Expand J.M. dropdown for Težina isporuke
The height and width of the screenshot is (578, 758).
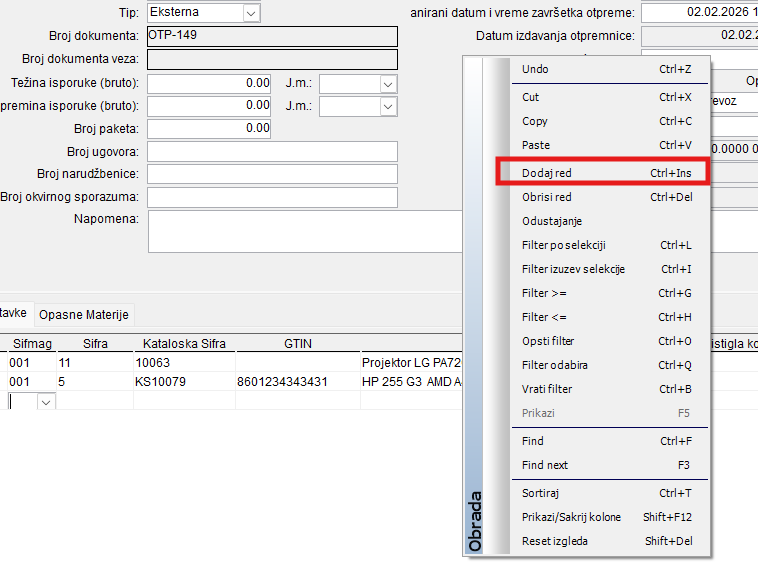pos(388,84)
